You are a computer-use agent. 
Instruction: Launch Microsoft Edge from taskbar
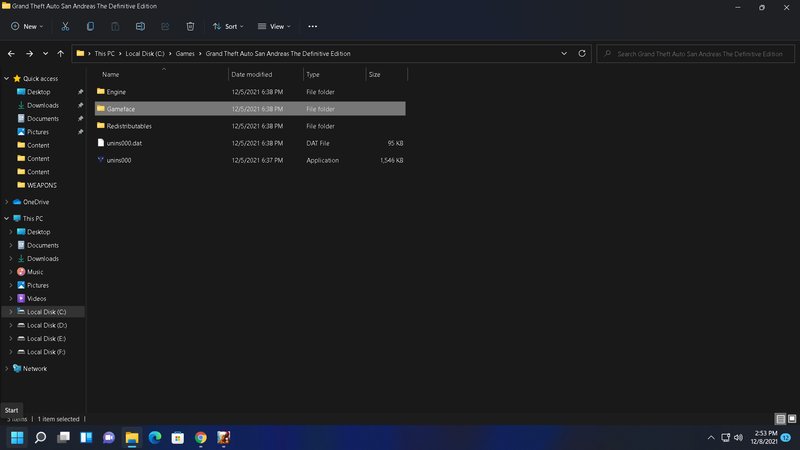coord(155,437)
